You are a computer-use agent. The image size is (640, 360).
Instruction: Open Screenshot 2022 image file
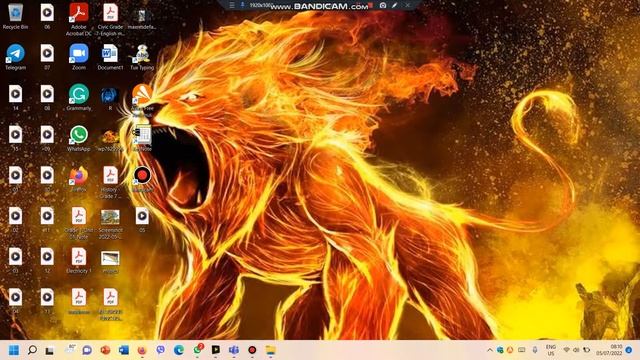[110, 224]
